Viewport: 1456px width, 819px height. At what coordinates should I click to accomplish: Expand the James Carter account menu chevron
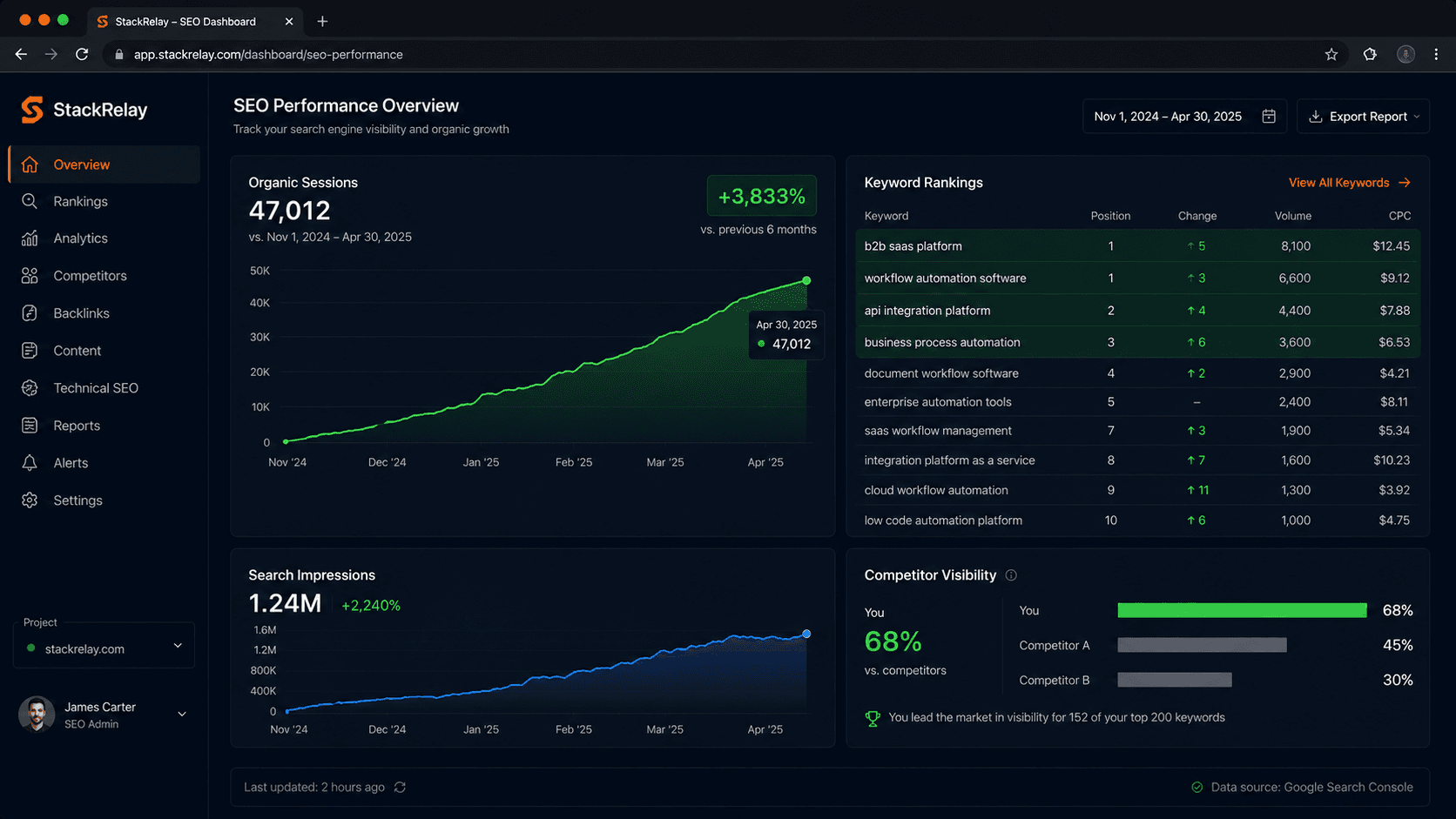(x=182, y=715)
